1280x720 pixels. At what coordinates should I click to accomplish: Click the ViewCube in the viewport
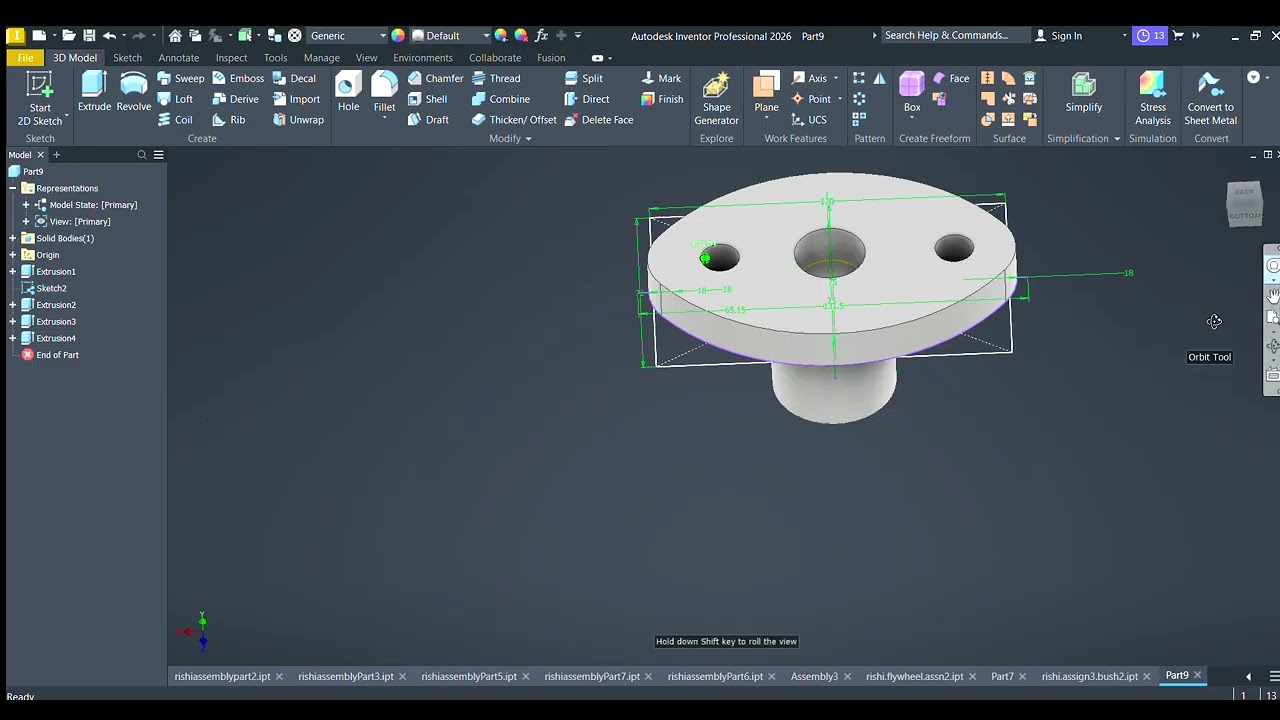click(1245, 204)
